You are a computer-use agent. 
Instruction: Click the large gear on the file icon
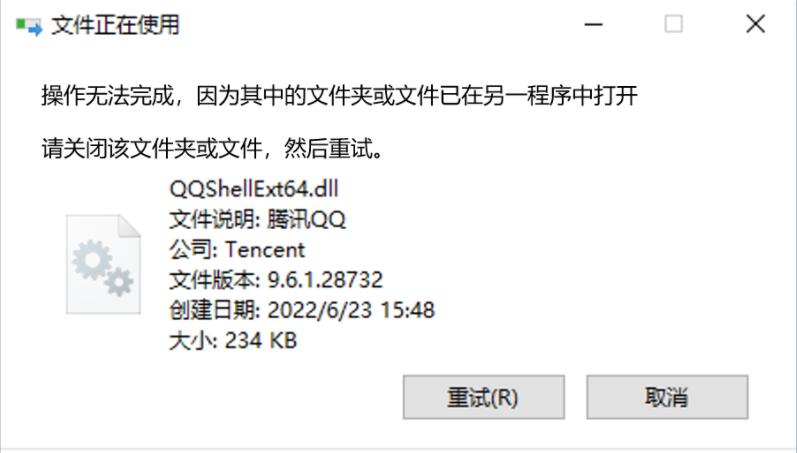(x=92, y=260)
